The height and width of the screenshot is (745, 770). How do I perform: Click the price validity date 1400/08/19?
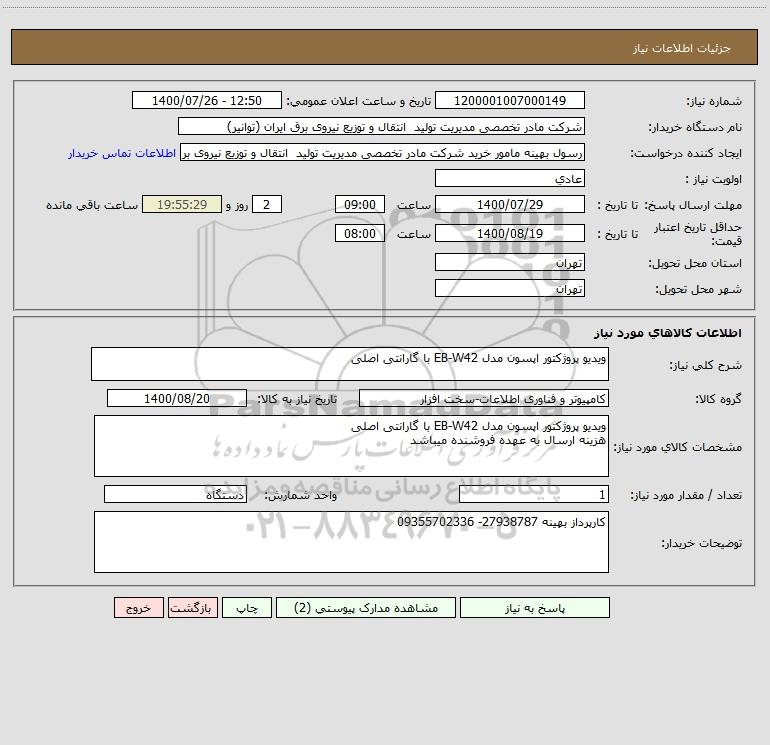click(510, 233)
